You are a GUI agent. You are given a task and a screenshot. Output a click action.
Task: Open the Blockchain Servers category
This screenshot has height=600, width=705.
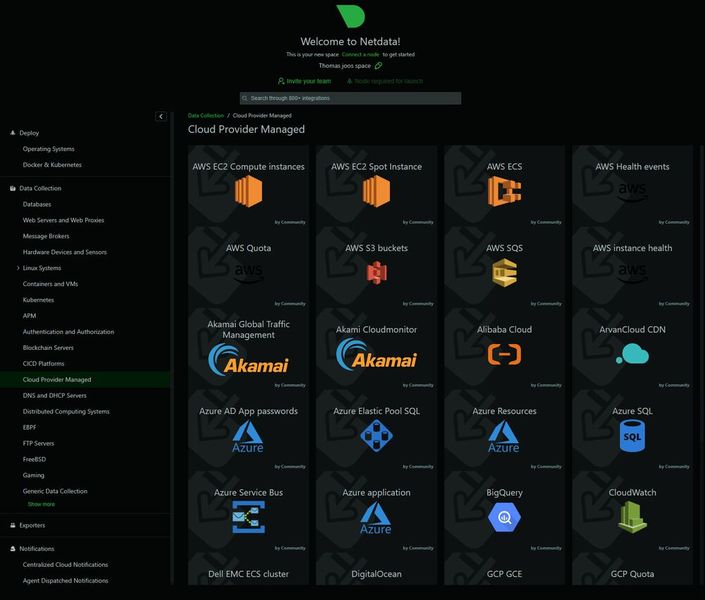coord(48,348)
